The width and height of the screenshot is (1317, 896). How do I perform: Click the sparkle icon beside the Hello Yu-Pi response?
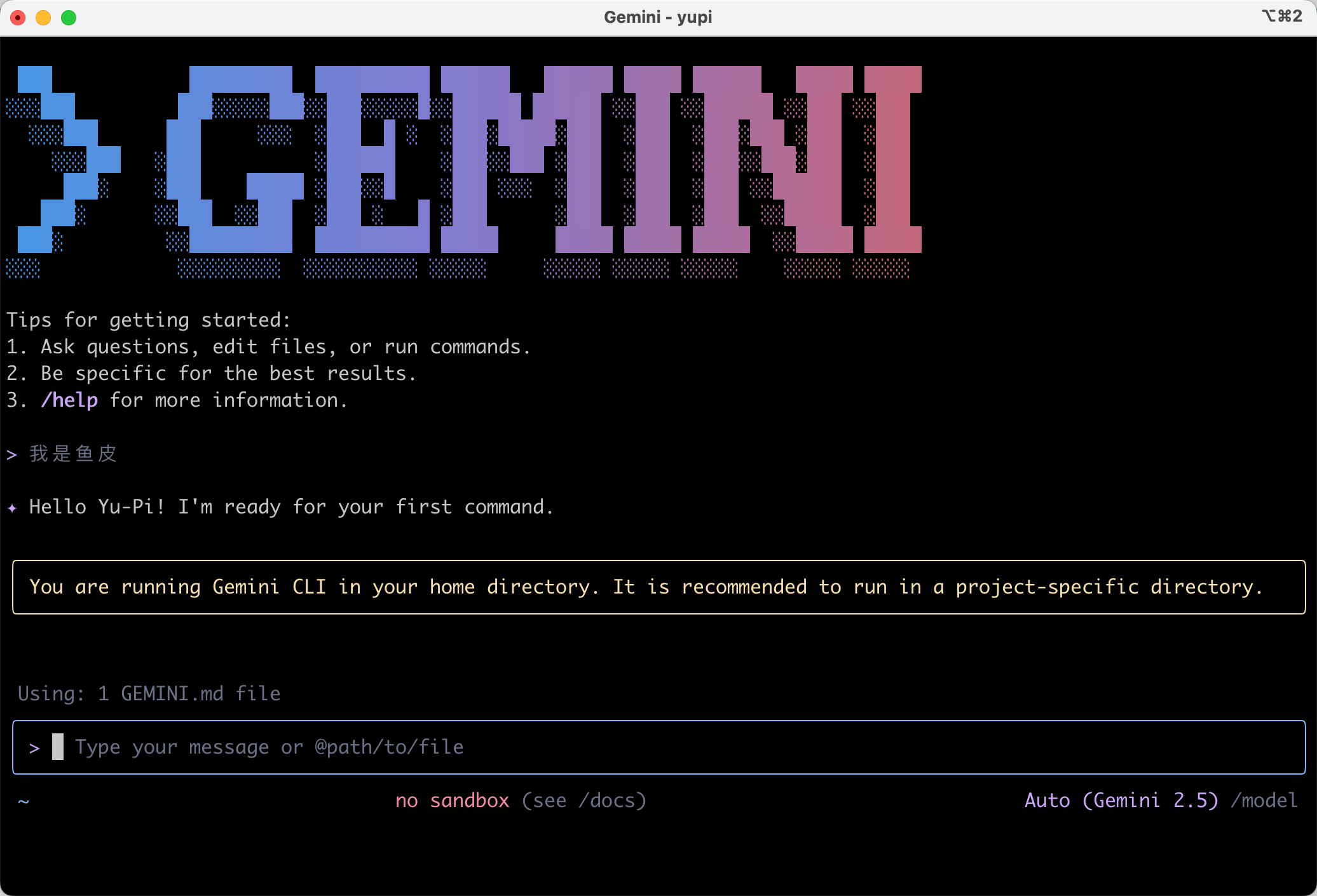pos(12,508)
